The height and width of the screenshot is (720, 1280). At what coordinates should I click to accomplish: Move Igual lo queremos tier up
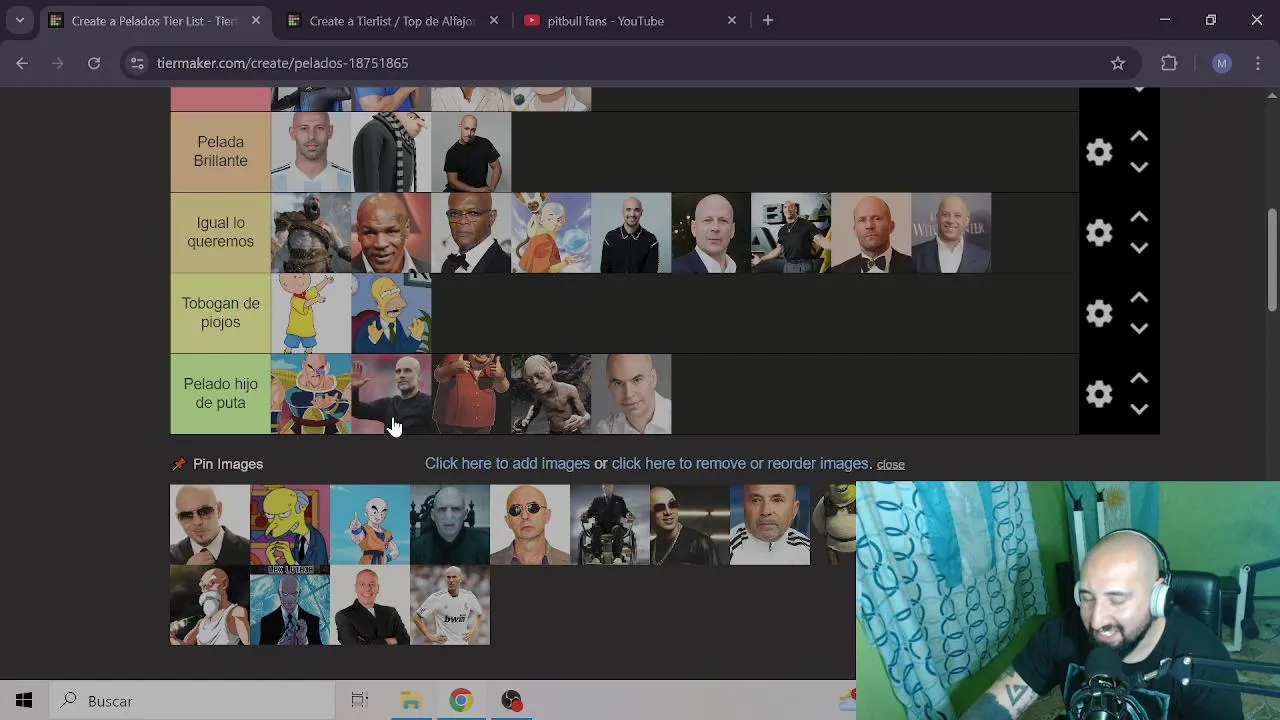[x=1139, y=217]
